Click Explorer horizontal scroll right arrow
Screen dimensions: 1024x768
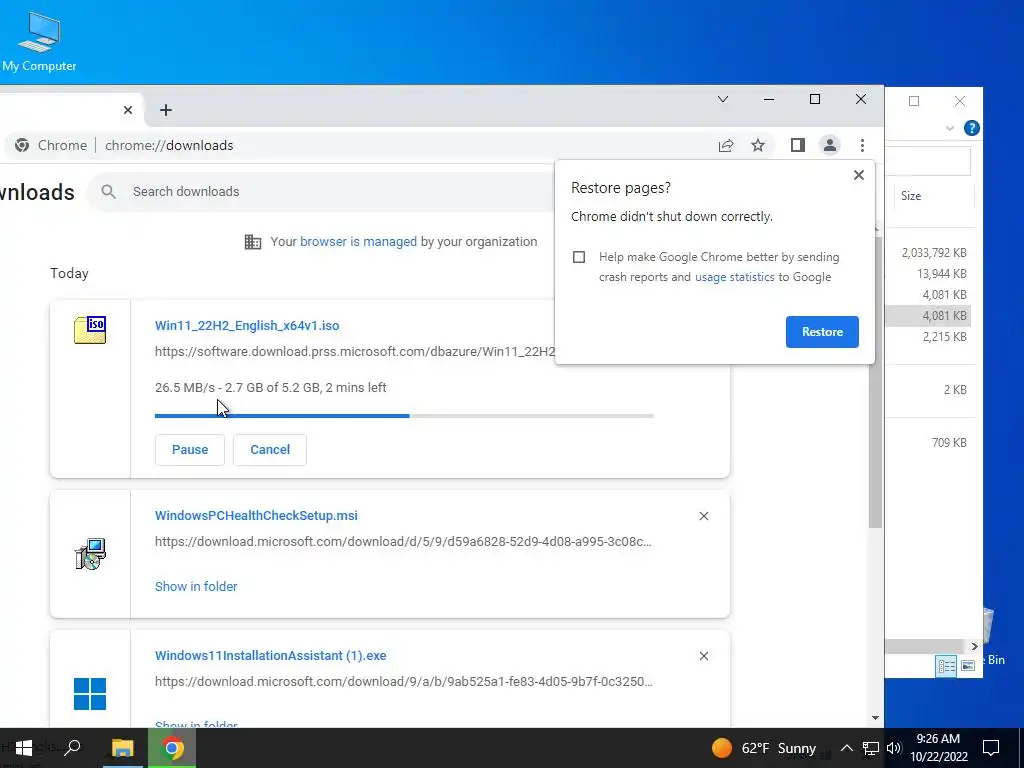tap(974, 647)
